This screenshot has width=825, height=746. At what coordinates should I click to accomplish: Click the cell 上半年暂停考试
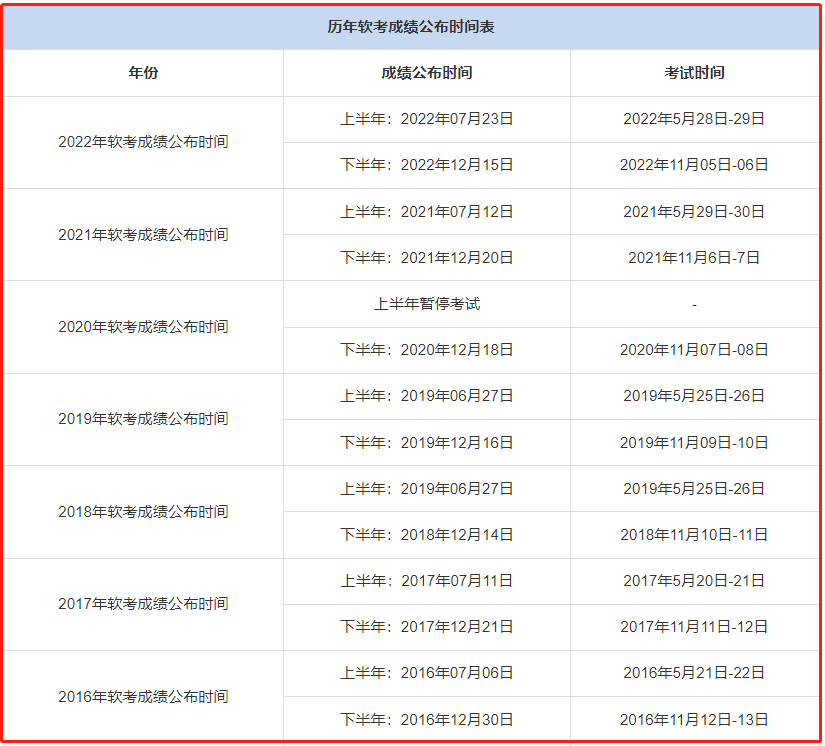tap(427, 304)
